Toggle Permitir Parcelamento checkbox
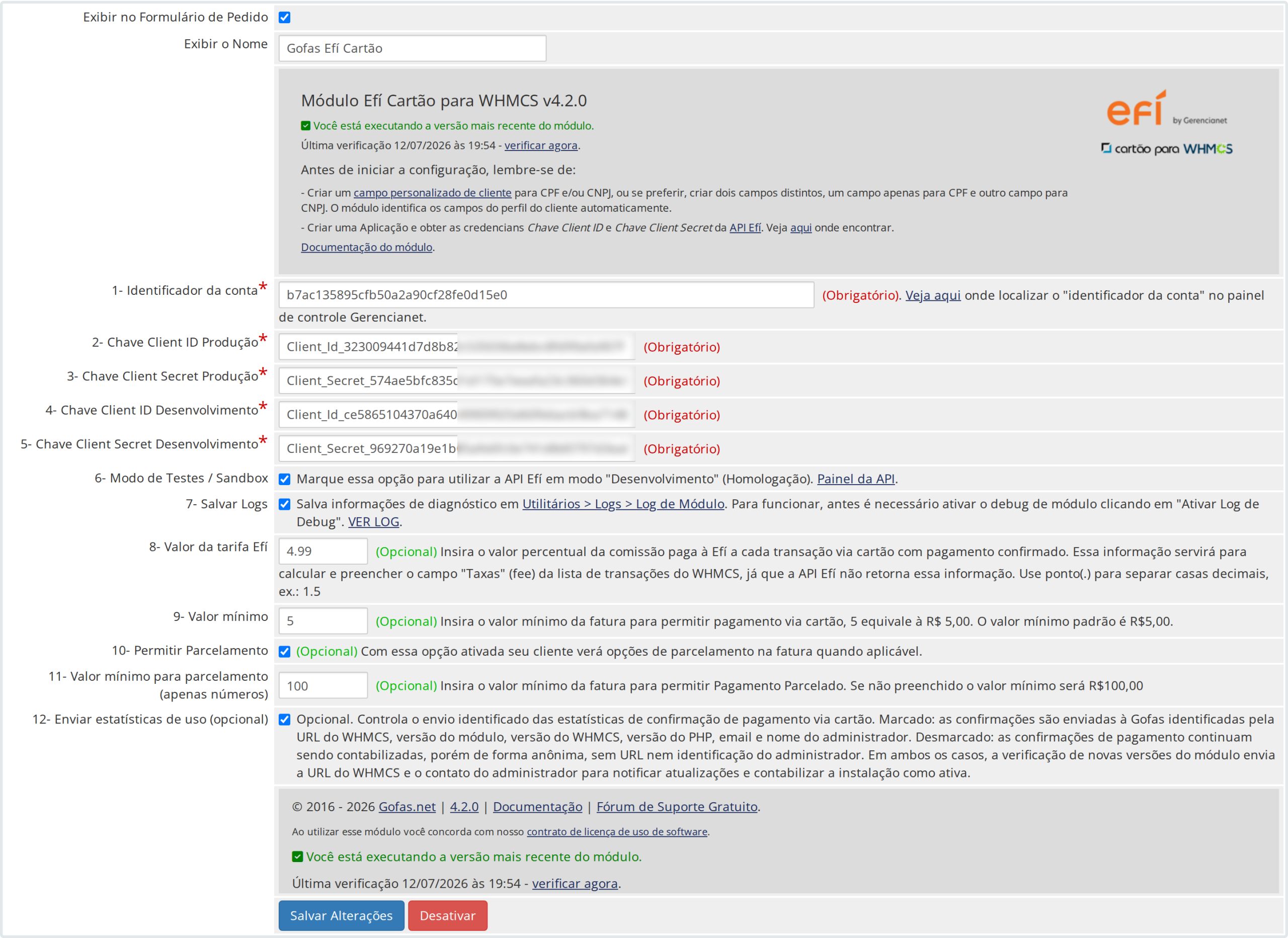 (285, 652)
